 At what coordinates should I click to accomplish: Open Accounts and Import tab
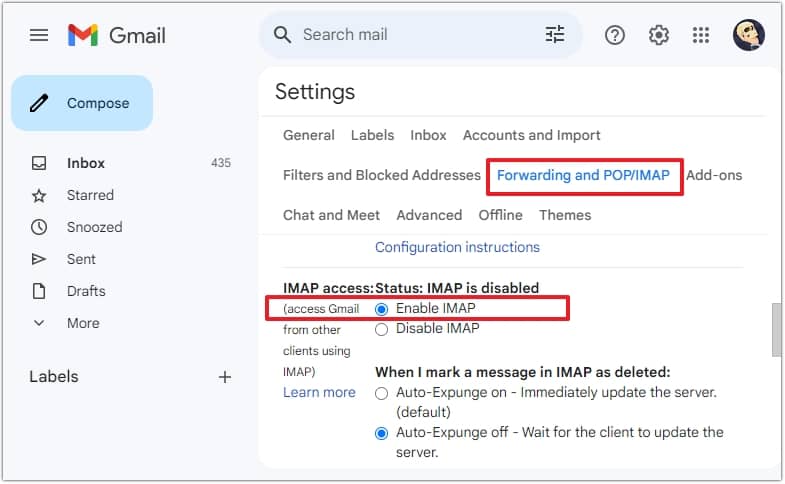point(531,135)
